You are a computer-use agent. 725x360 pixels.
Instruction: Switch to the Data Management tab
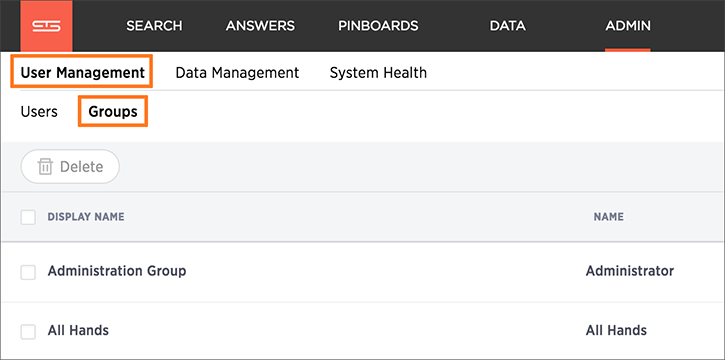(237, 73)
